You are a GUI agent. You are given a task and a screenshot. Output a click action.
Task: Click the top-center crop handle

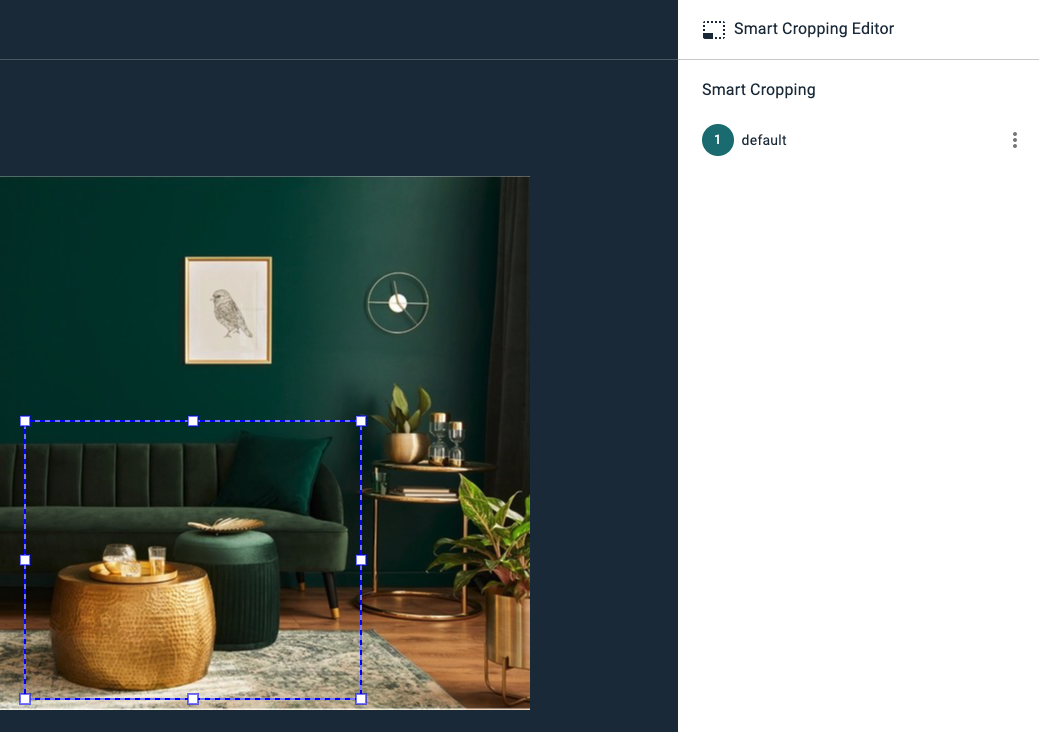click(193, 421)
